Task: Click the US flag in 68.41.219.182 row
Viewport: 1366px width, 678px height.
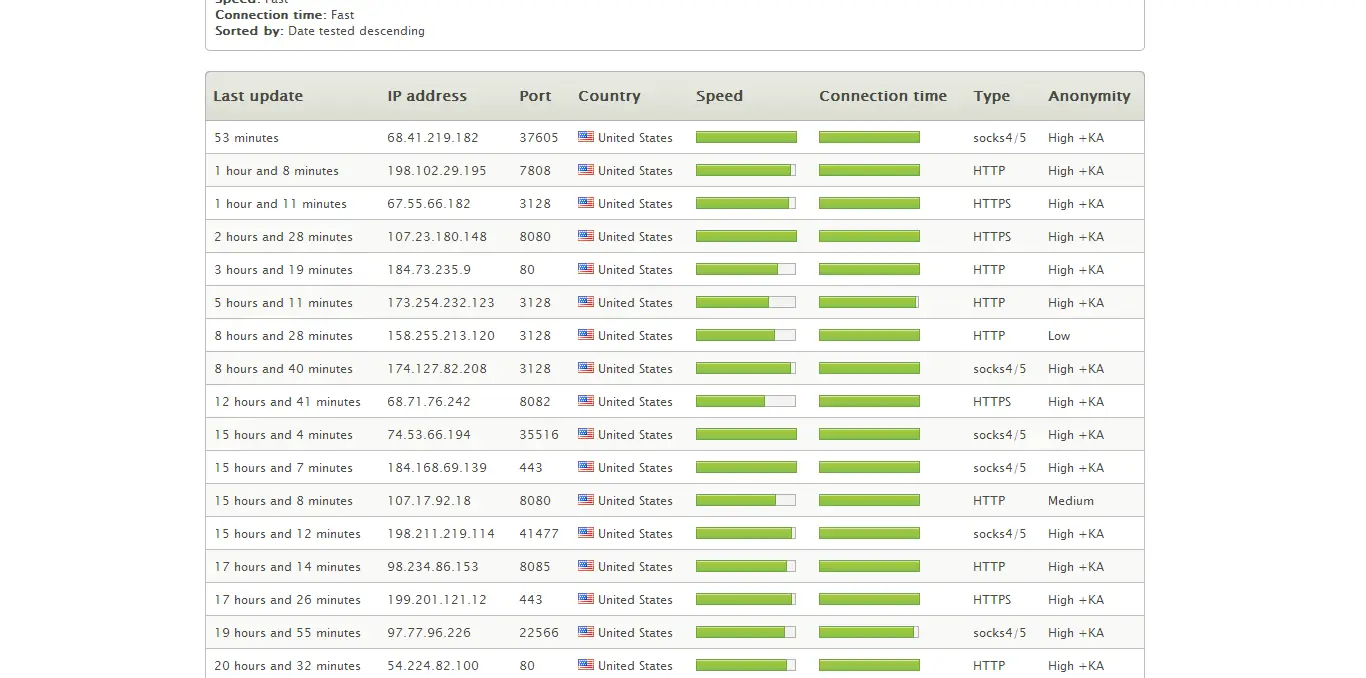Action: click(586, 137)
